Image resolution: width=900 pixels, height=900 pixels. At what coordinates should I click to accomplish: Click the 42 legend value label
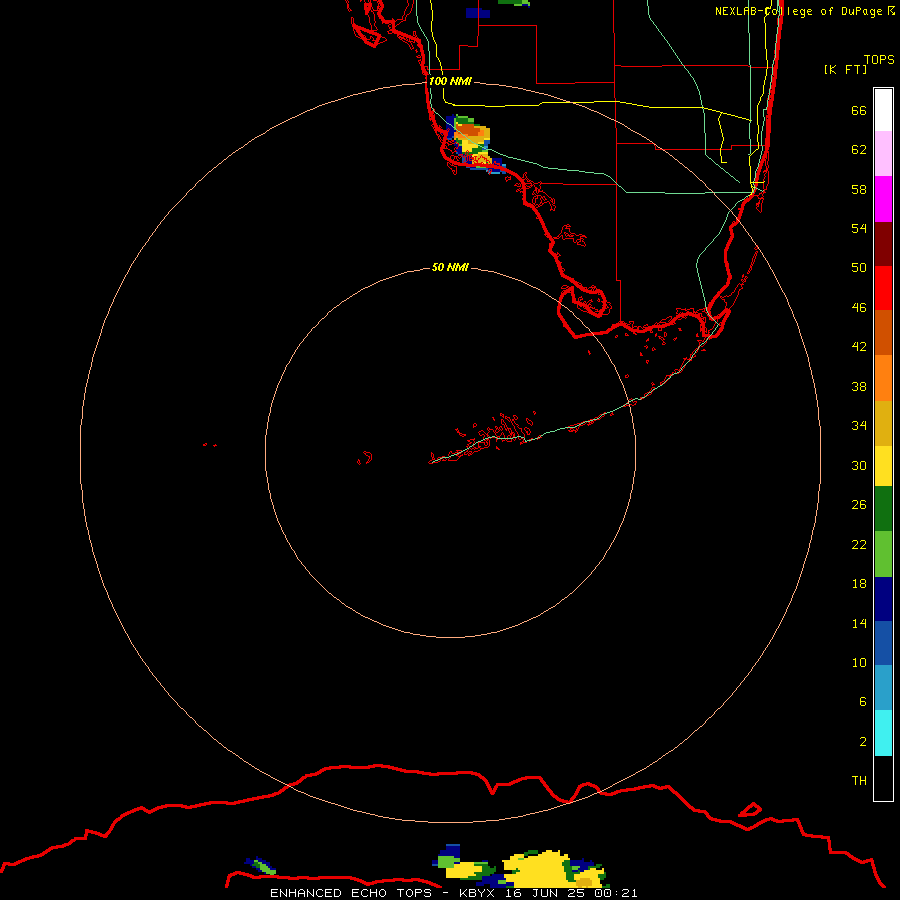tap(859, 347)
